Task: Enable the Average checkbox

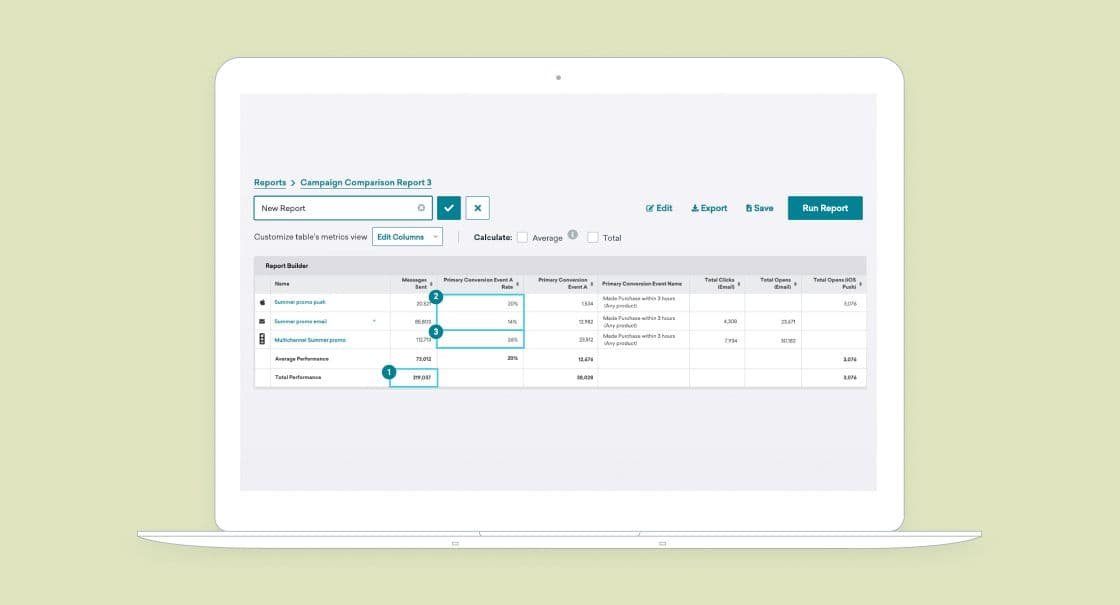Action: [x=521, y=237]
